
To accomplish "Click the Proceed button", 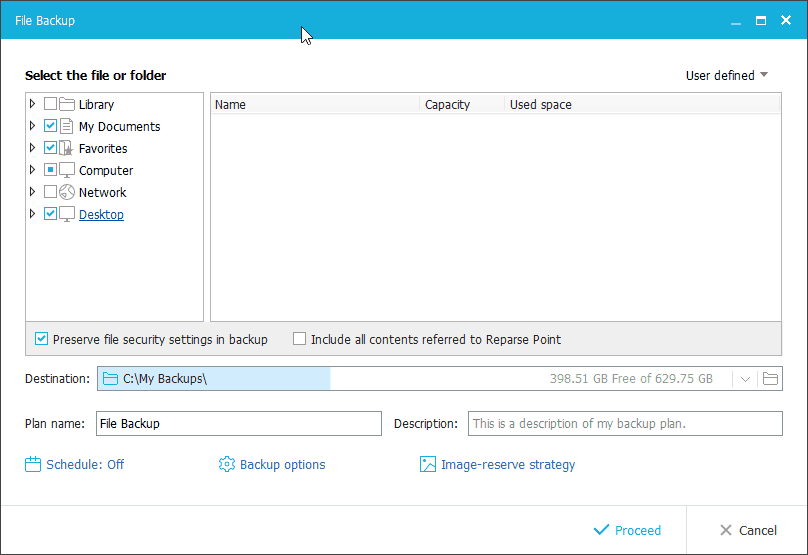I will (x=627, y=530).
